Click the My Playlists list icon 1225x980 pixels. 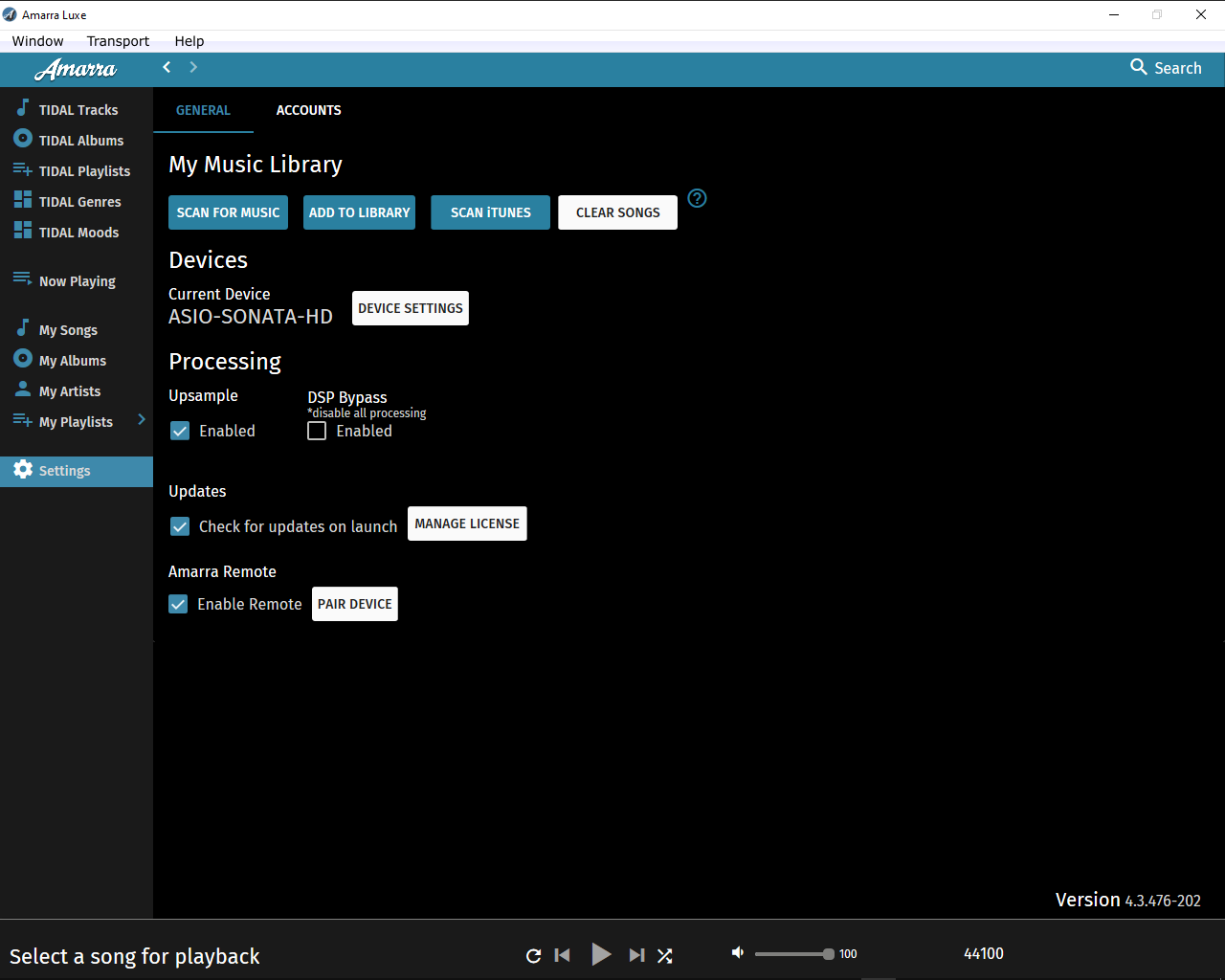[x=22, y=420]
